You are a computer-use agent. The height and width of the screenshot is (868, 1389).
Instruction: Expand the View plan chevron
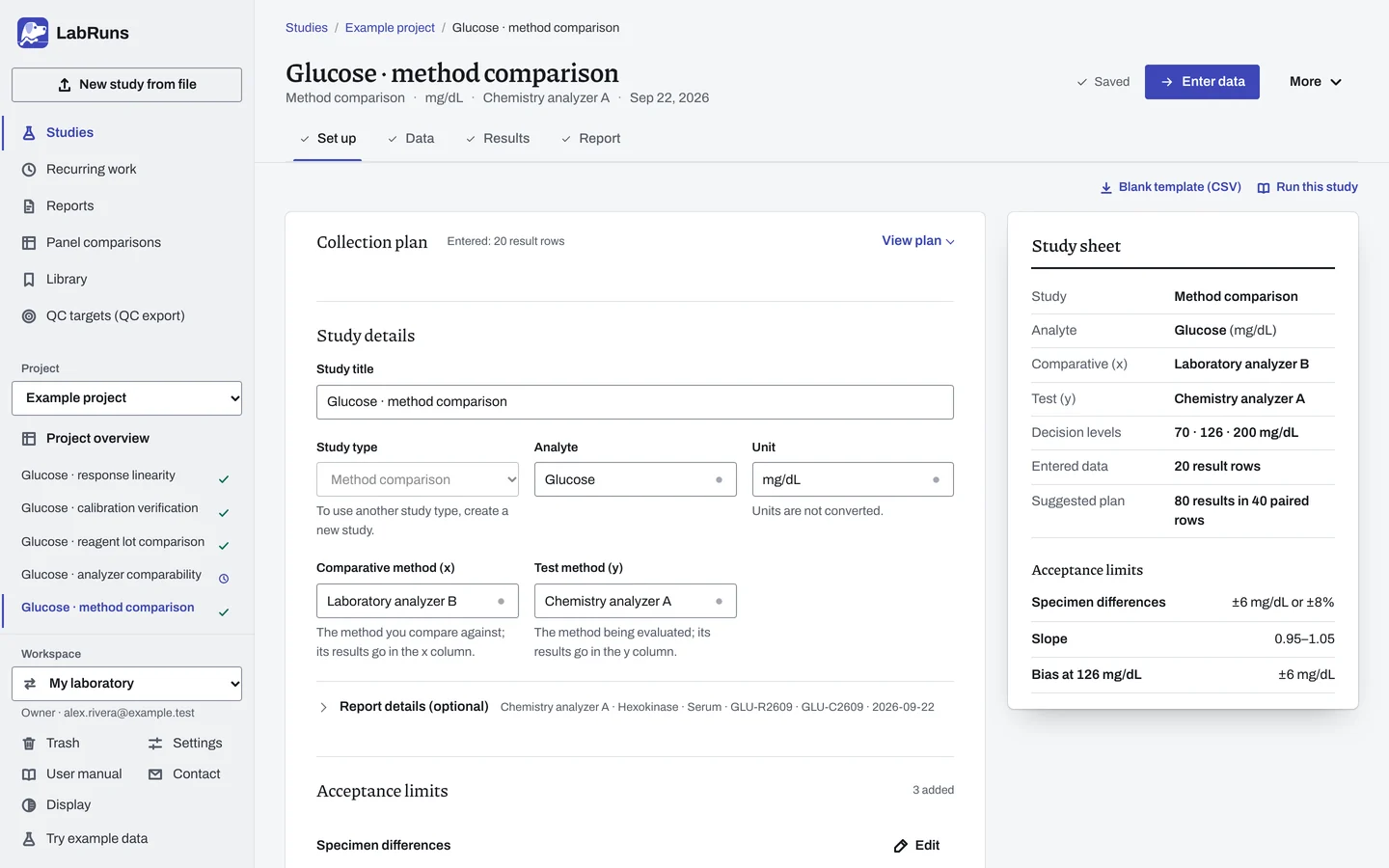point(918,241)
